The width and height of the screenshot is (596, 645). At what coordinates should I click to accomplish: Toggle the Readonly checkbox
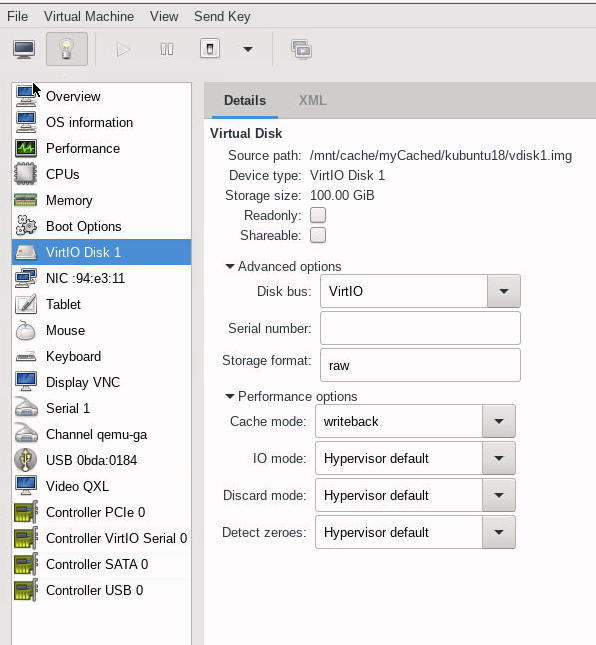pos(318,215)
